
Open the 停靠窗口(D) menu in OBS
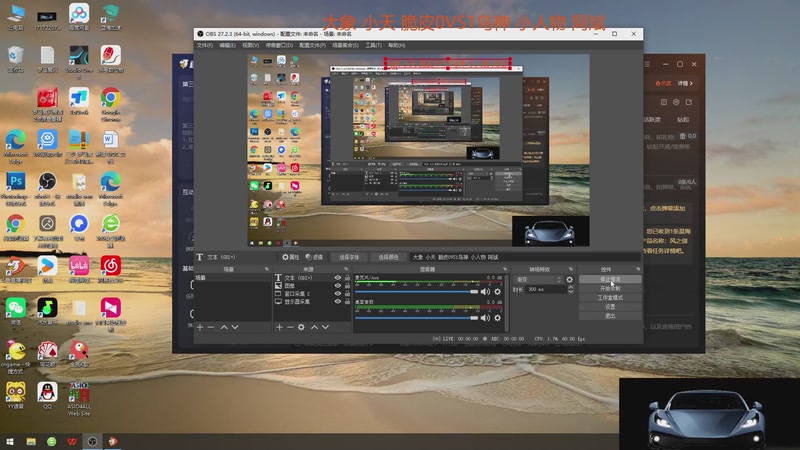tap(279, 45)
